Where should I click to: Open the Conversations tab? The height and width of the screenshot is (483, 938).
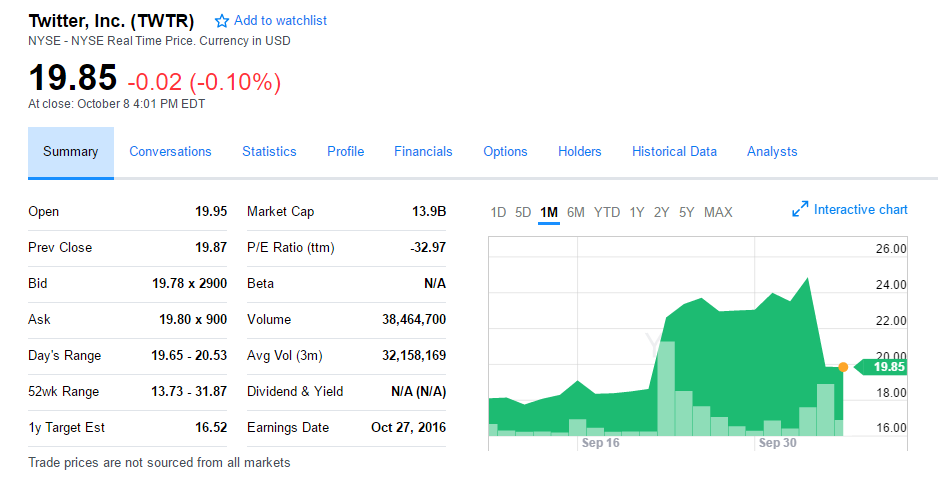click(x=170, y=151)
